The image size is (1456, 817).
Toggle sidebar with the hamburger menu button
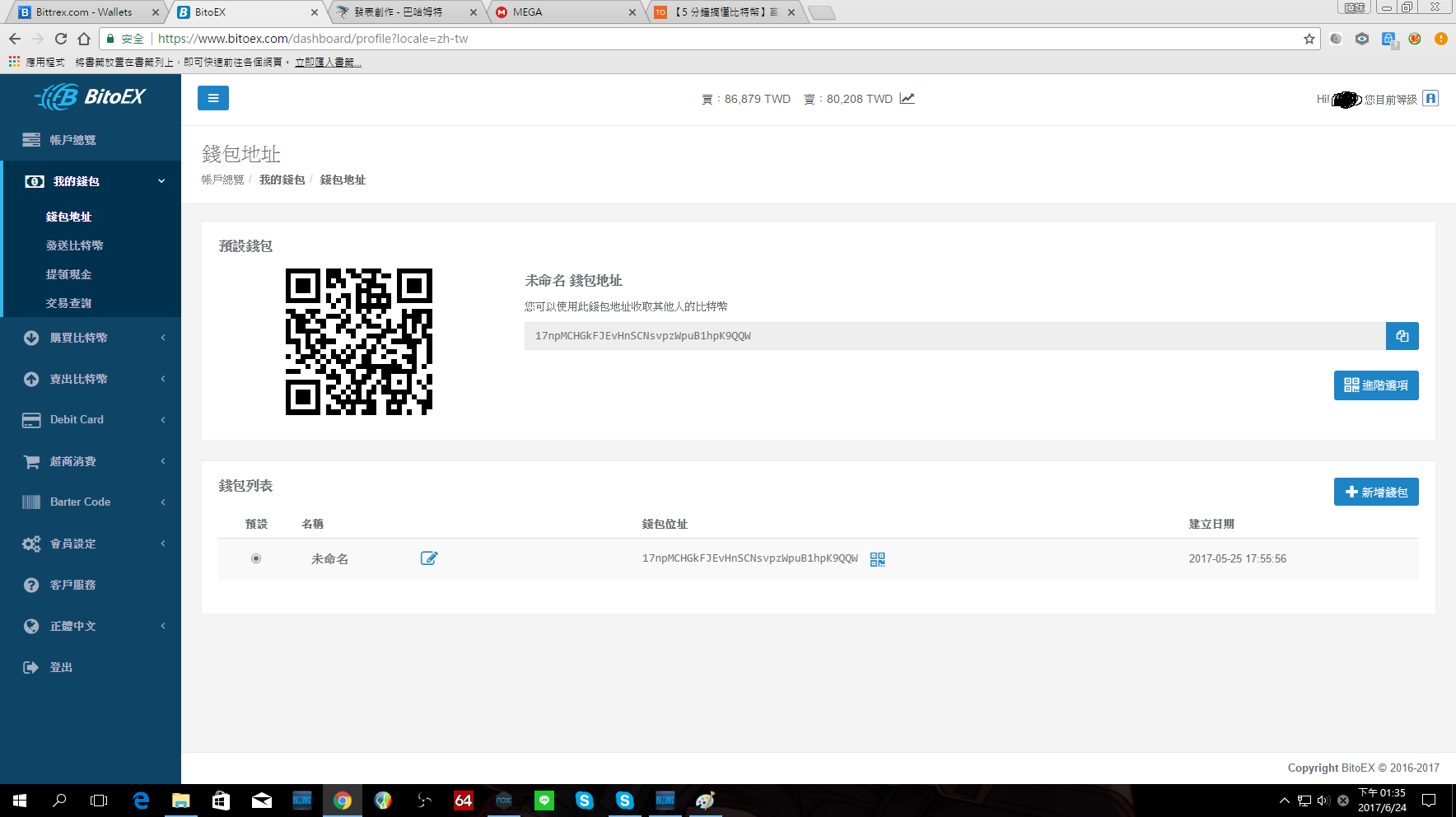tap(212, 98)
